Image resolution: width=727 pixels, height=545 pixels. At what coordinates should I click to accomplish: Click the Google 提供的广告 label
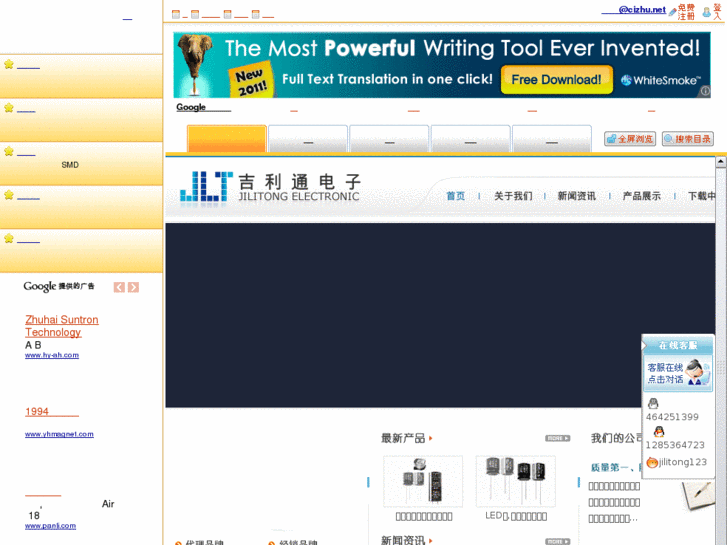59,287
